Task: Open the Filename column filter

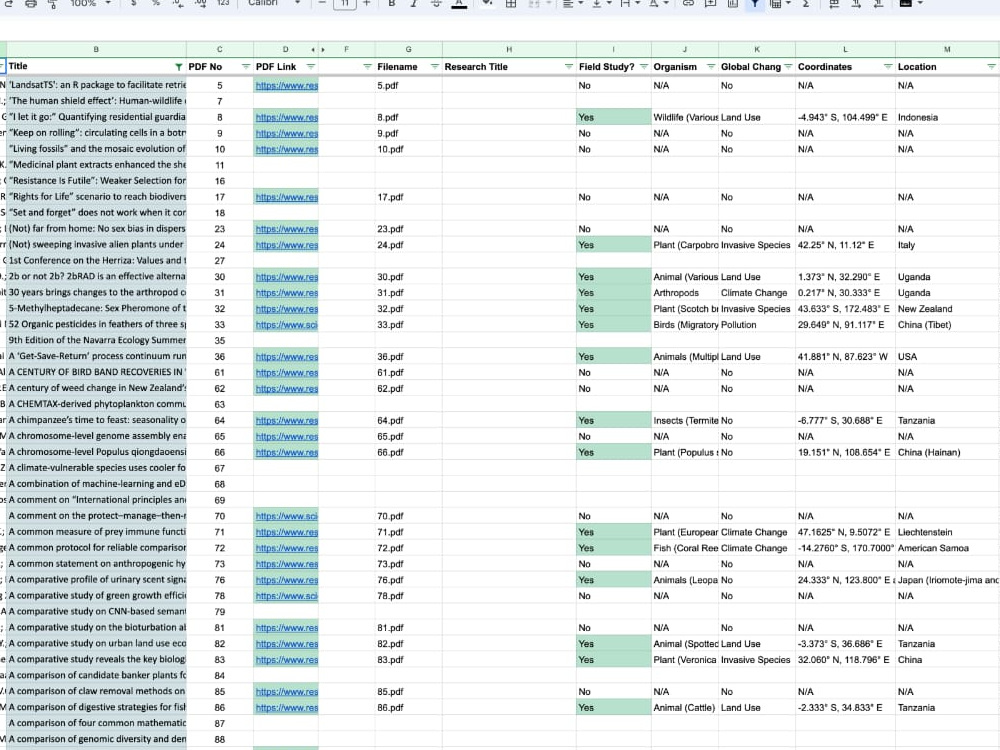Action: [x=434, y=66]
